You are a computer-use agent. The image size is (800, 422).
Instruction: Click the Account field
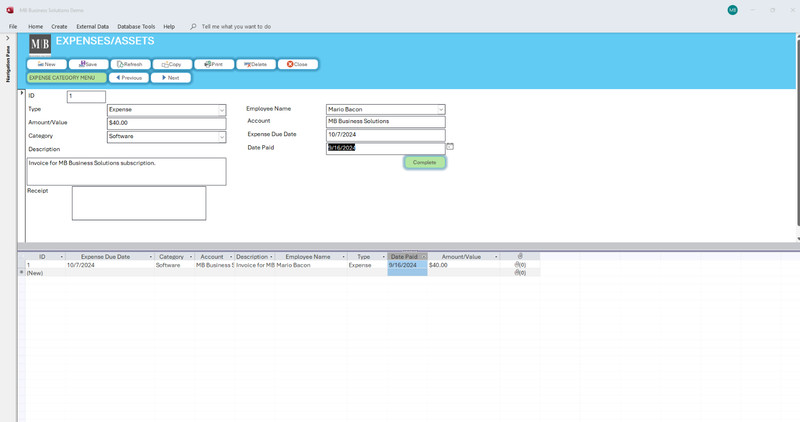pyautogui.click(x=386, y=121)
